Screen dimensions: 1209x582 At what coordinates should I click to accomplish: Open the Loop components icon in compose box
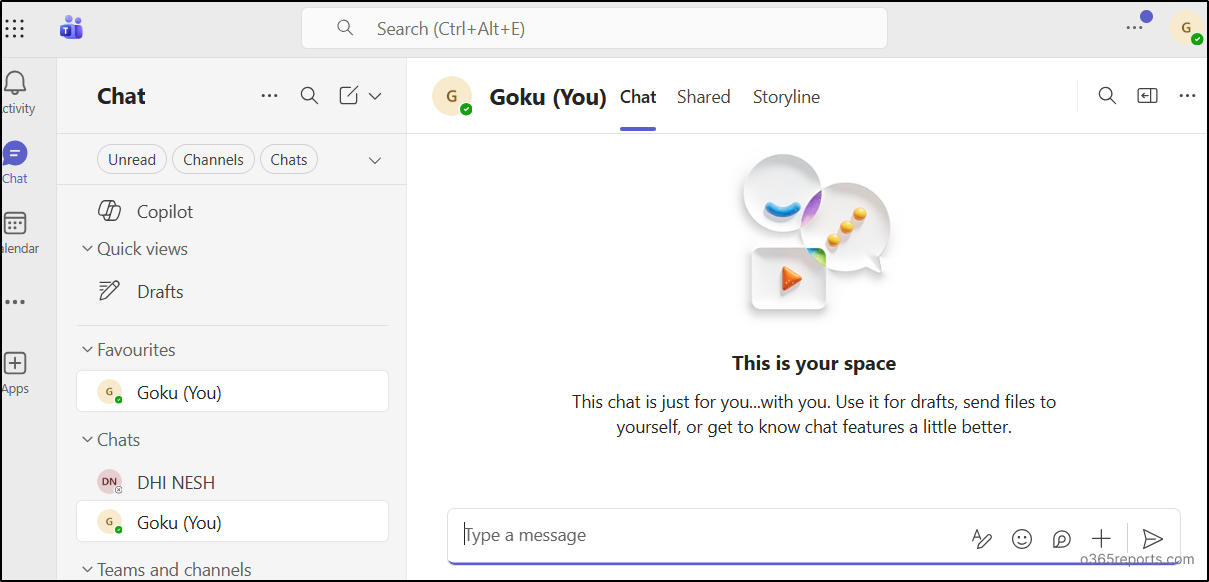[x=1062, y=539]
